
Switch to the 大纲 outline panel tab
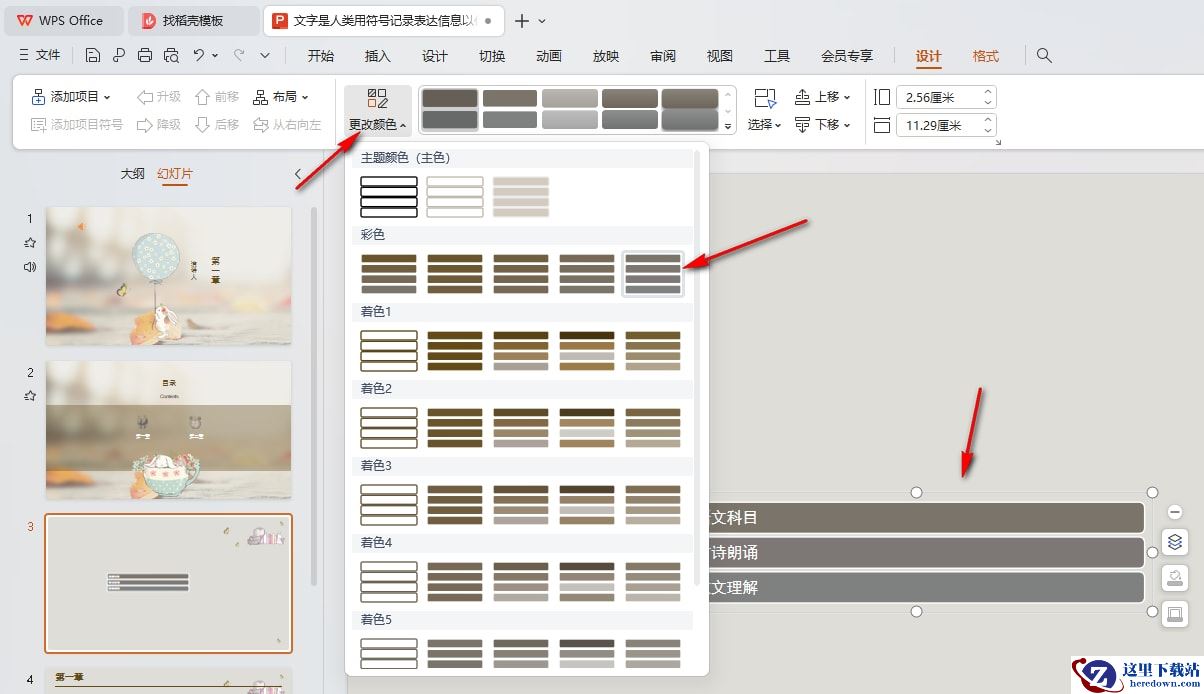132,174
